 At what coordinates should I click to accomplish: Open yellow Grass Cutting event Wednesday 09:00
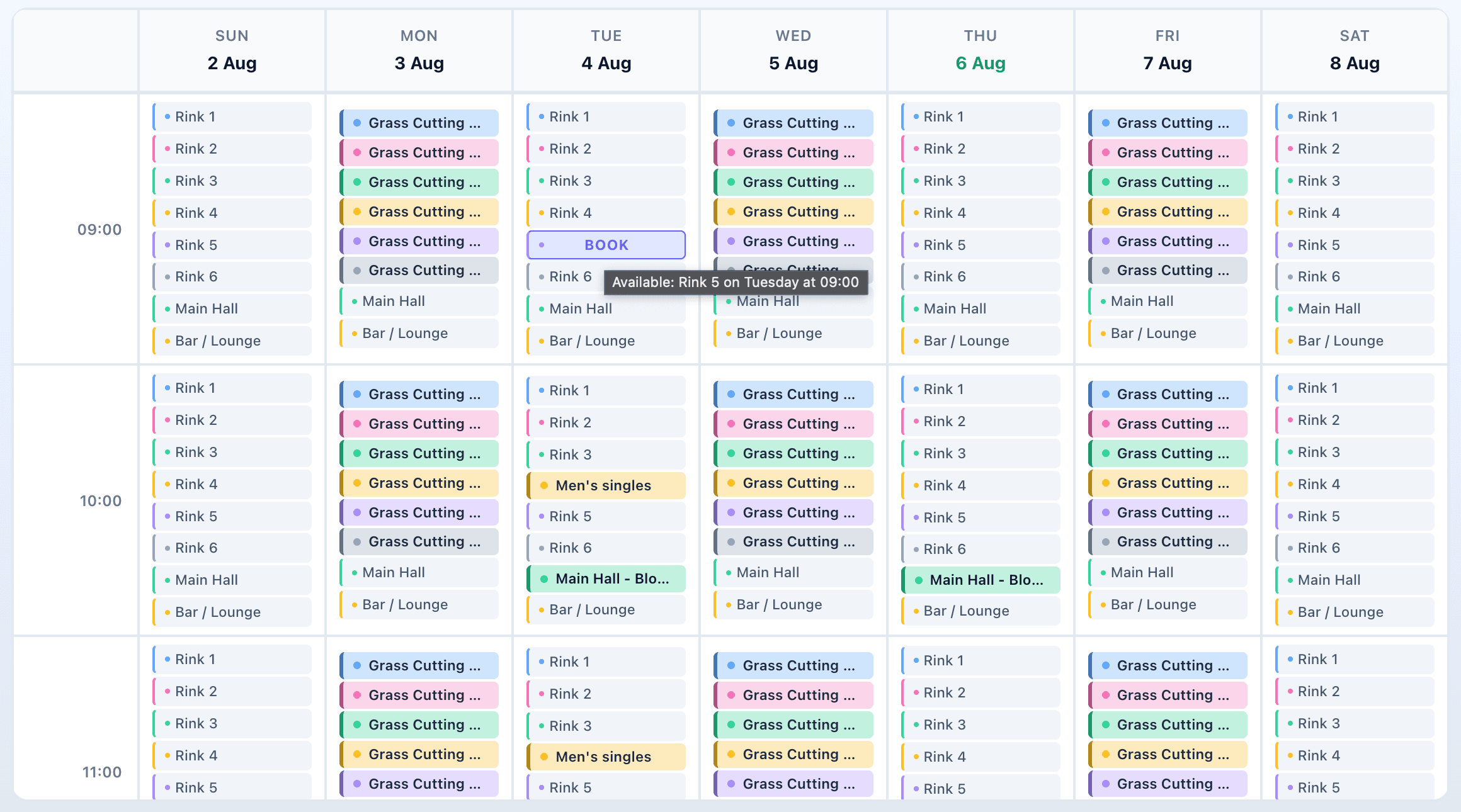(x=793, y=211)
